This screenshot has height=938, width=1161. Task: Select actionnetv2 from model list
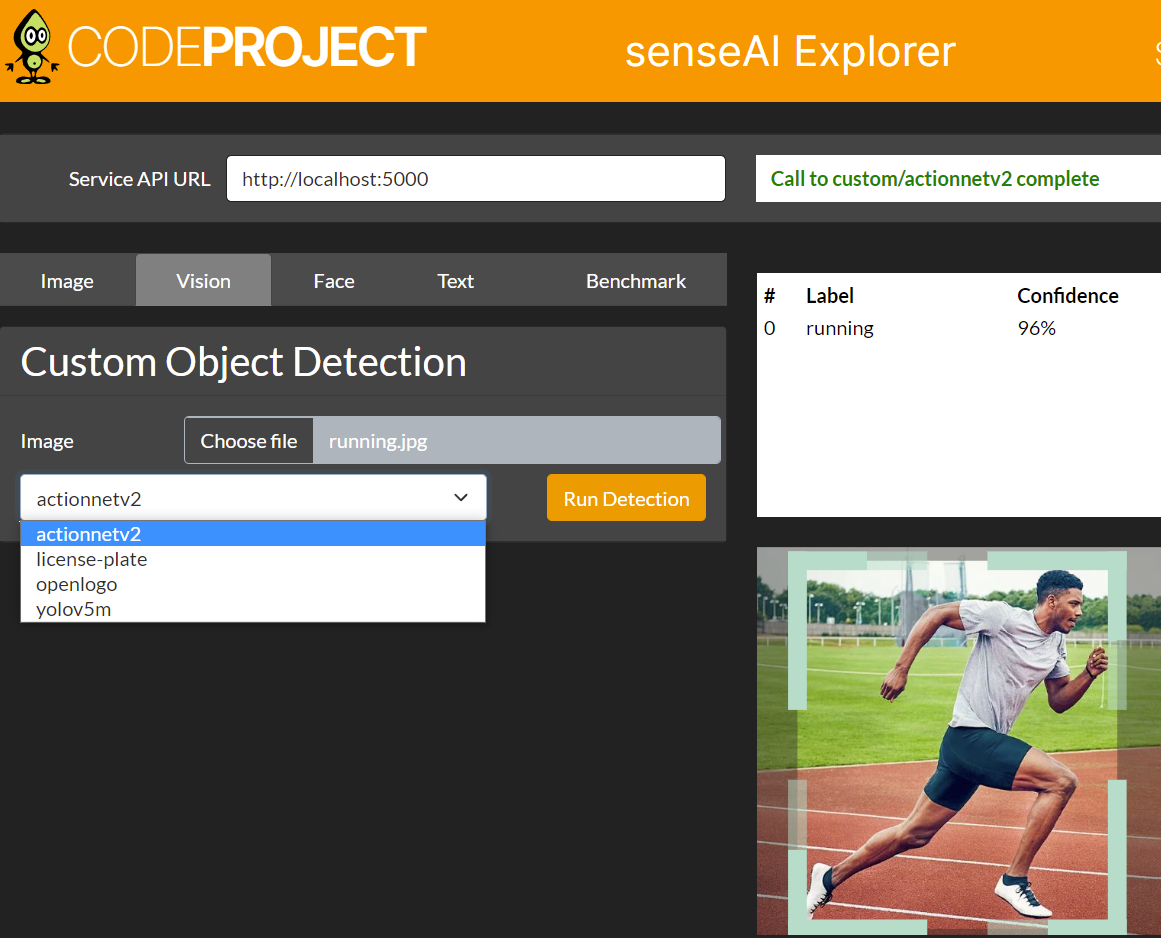coord(253,534)
